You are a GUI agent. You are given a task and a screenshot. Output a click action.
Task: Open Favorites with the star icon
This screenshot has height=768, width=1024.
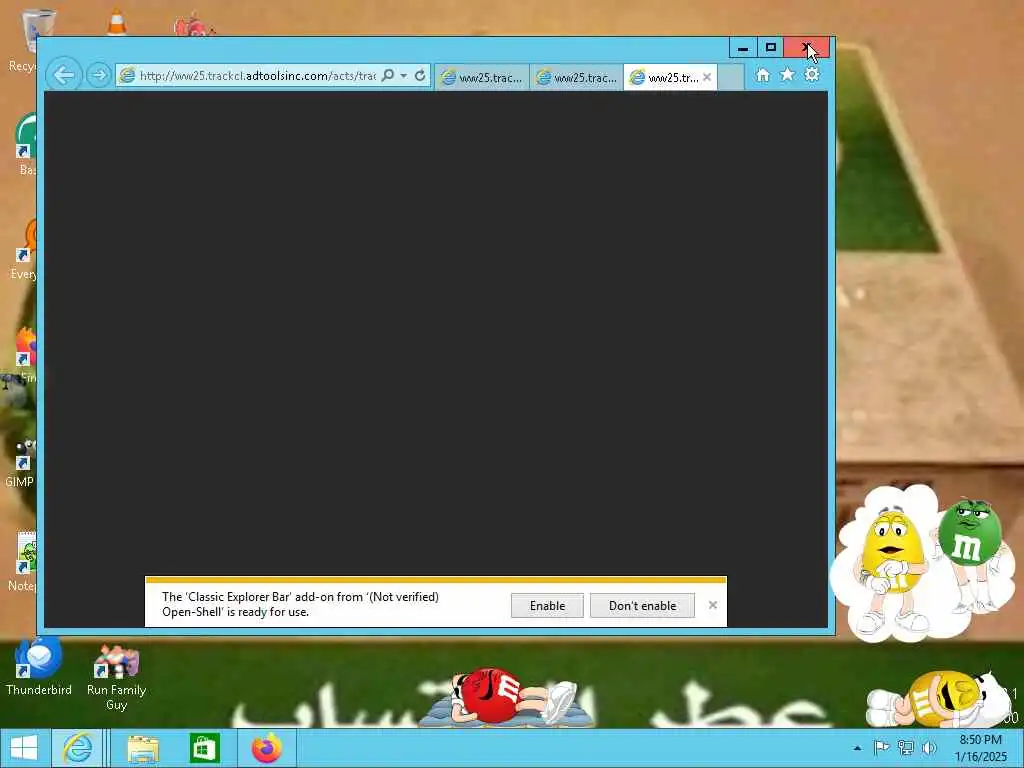(788, 74)
